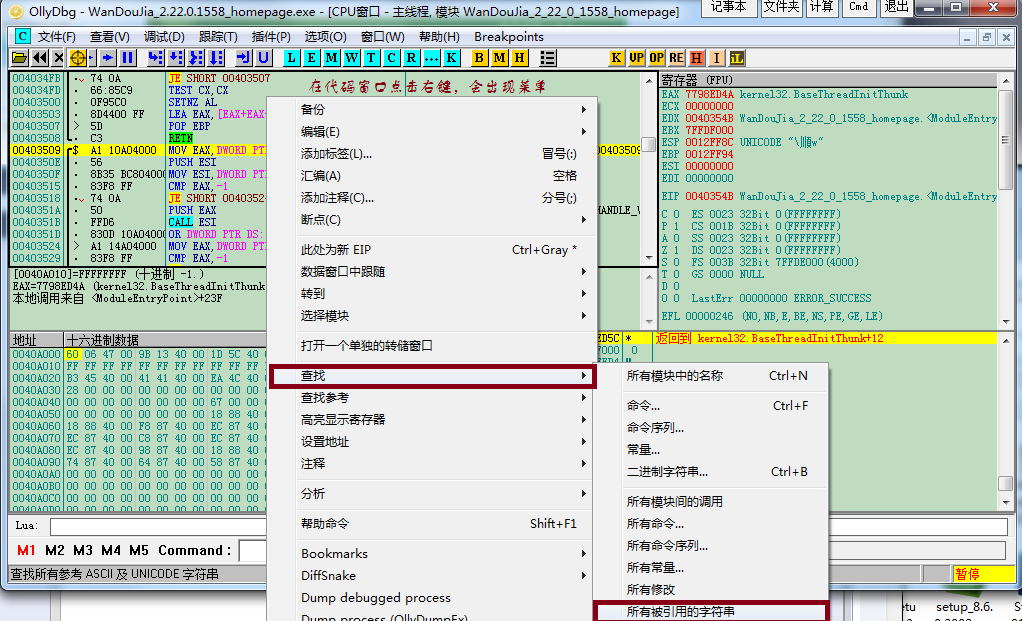Click the go to address arrow icon
Screen dimensions: 1022x621
pyautogui.click(x=243, y=58)
